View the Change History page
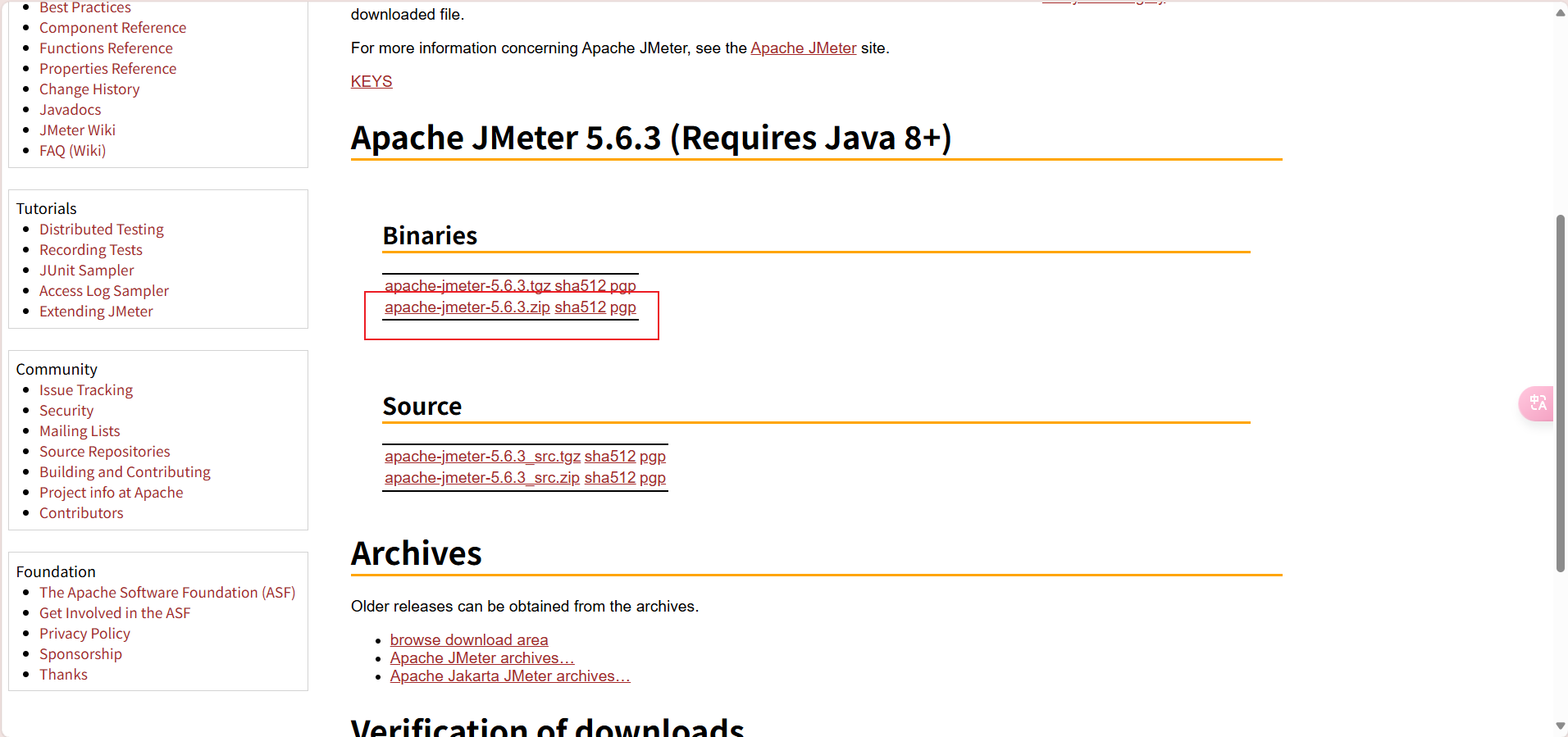Viewport: 1568px width, 737px height. click(89, 89)
